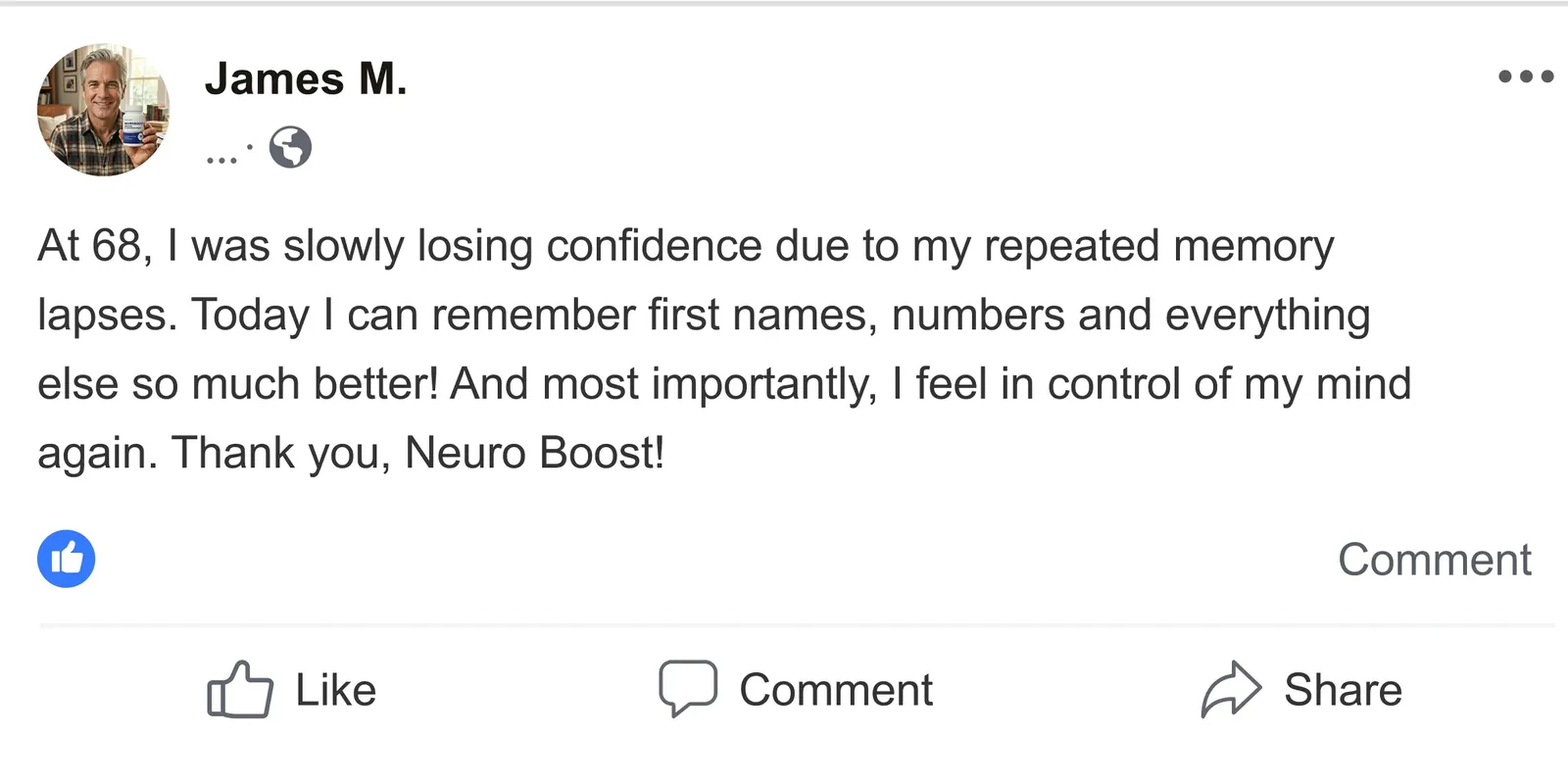The height and width of the screenshot is (784, 1568).
Task: Open James M.'s profile picture
Action: click(x=103, y=110)
